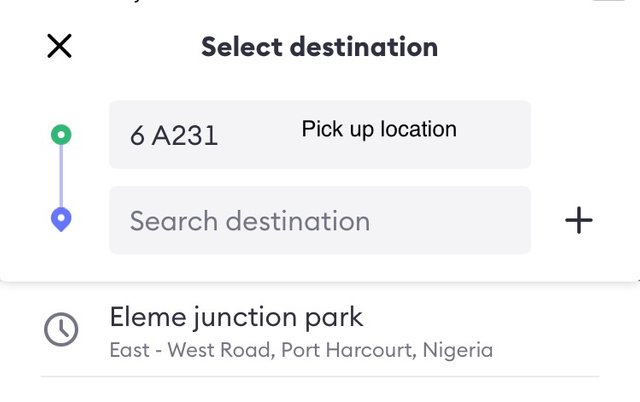Close the Select destination screen

click(x=60, y=46)
